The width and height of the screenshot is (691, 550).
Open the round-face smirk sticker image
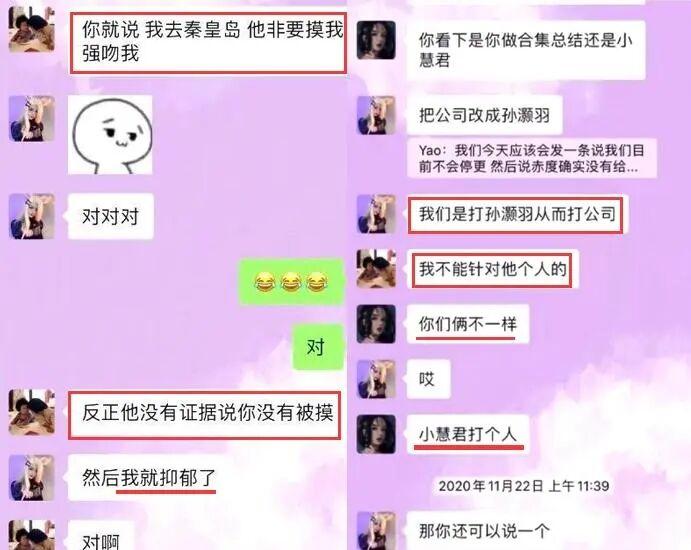(110, 135)
